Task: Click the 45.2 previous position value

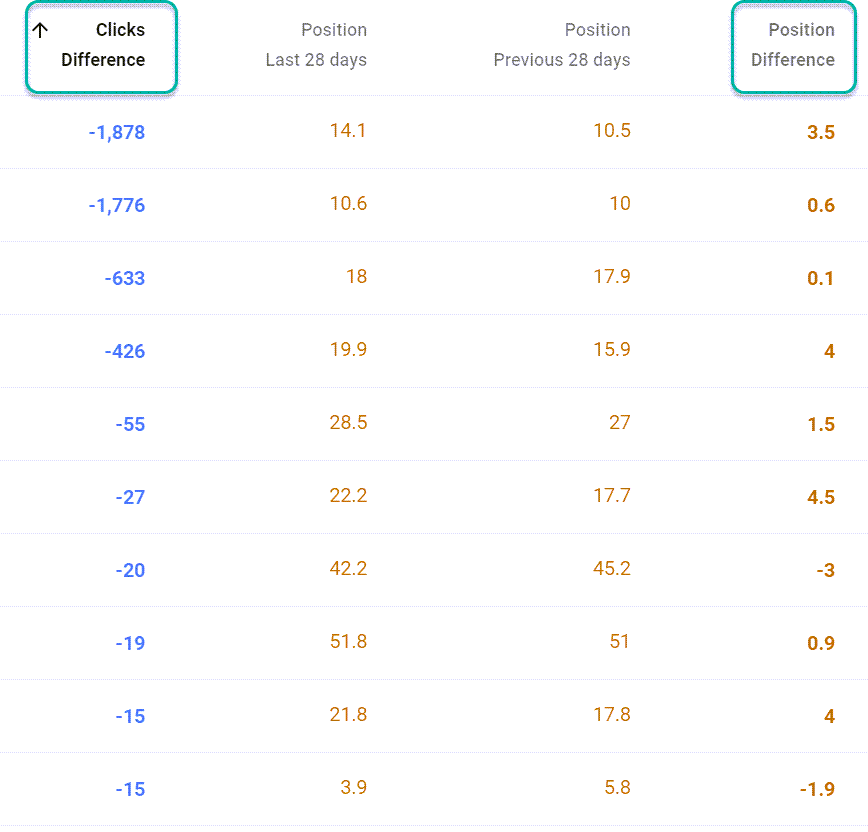Action: pyautogui.click(x=612, y=568)
